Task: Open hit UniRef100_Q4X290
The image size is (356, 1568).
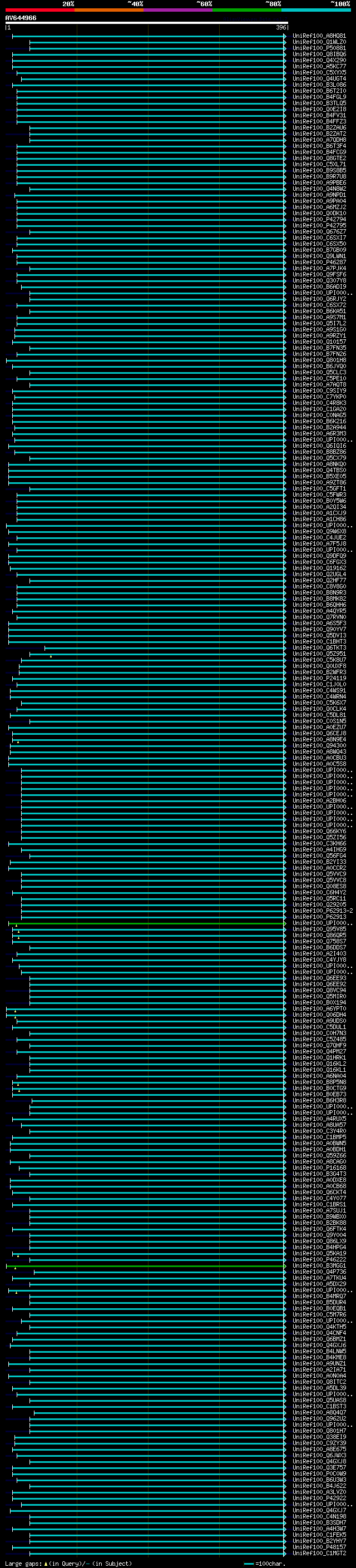Action: [319, 60]
